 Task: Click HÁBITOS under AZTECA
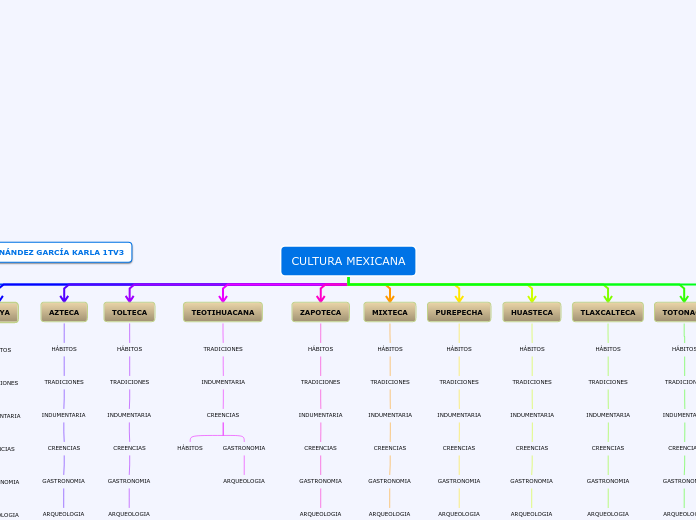[64, 349]
